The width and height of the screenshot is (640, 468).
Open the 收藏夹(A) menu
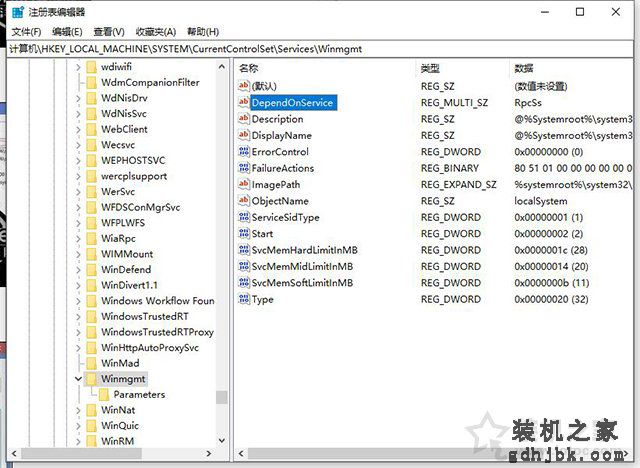(x=156, y=32)
